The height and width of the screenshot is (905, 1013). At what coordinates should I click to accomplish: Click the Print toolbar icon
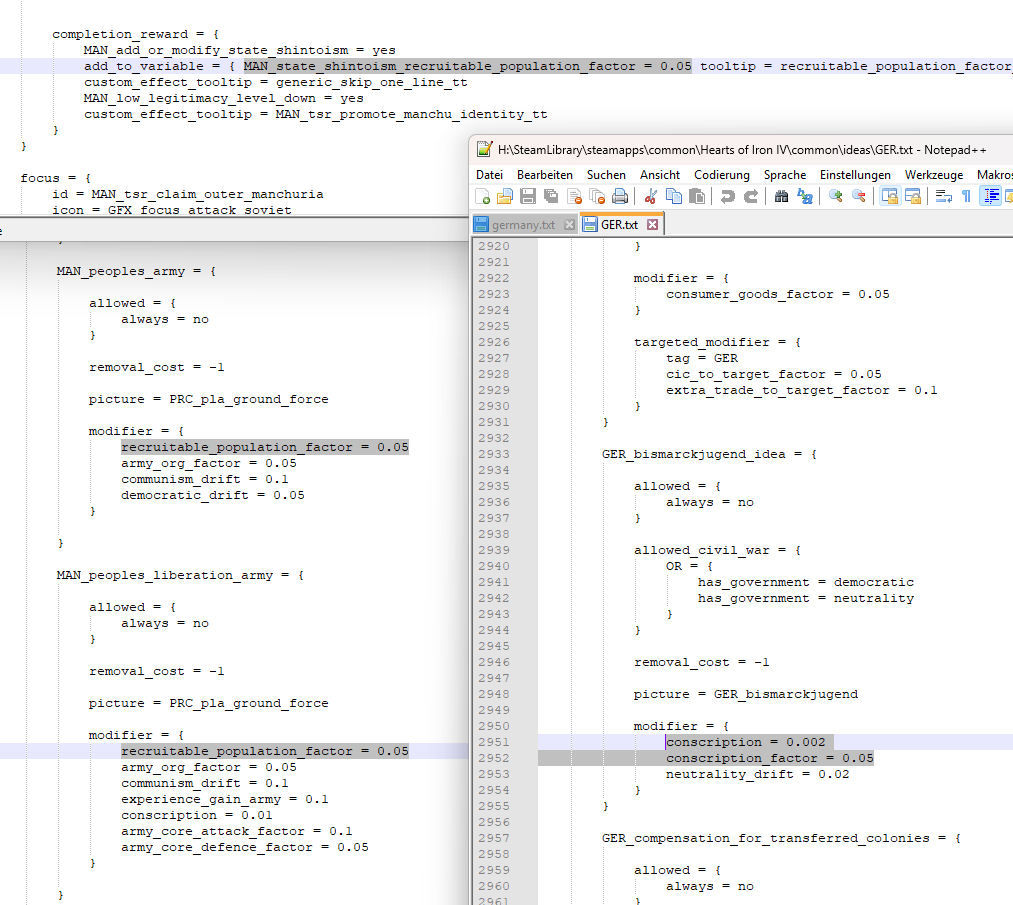click(620, 196)
